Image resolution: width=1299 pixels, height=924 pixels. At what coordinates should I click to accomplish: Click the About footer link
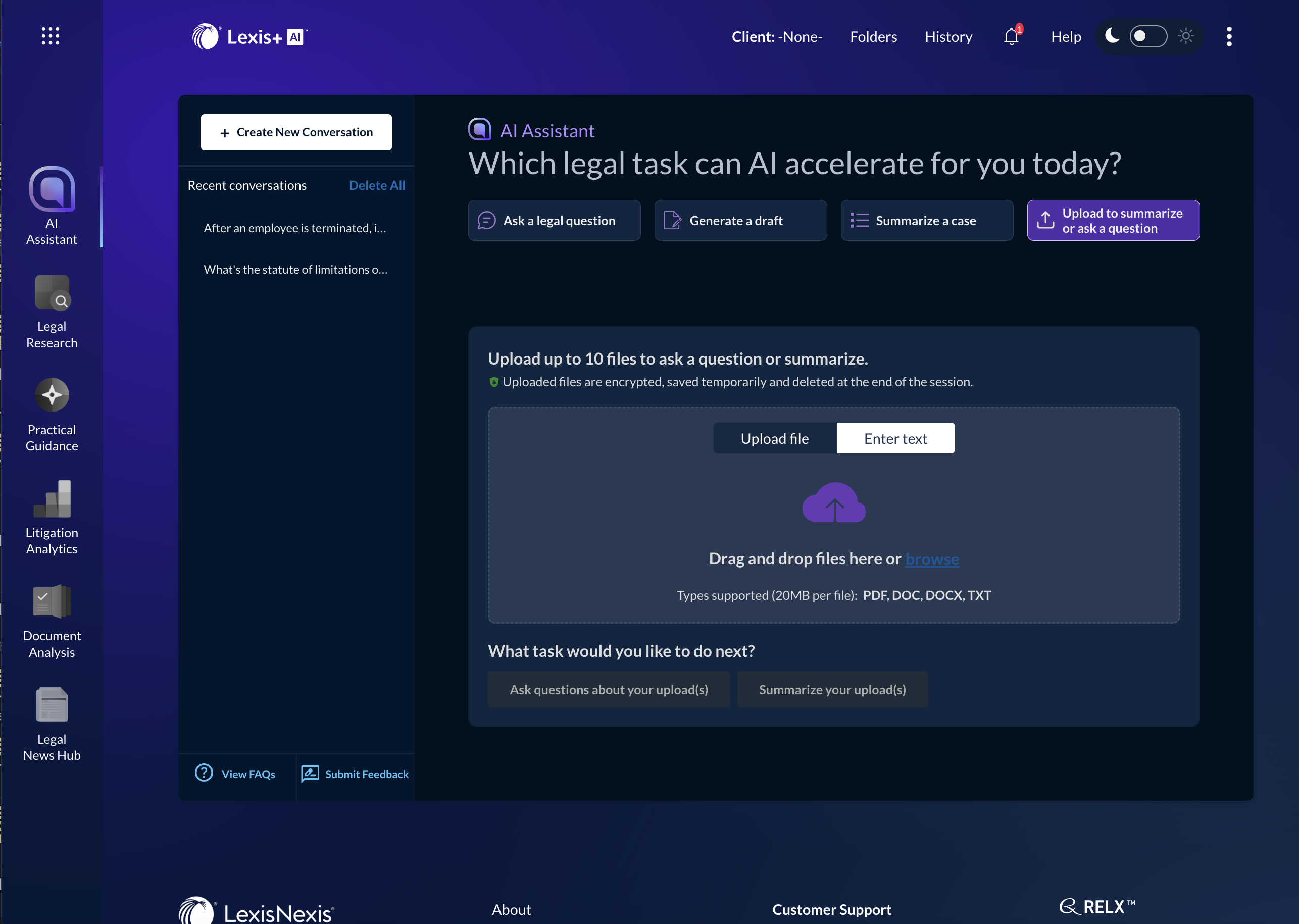pos(512,909)
